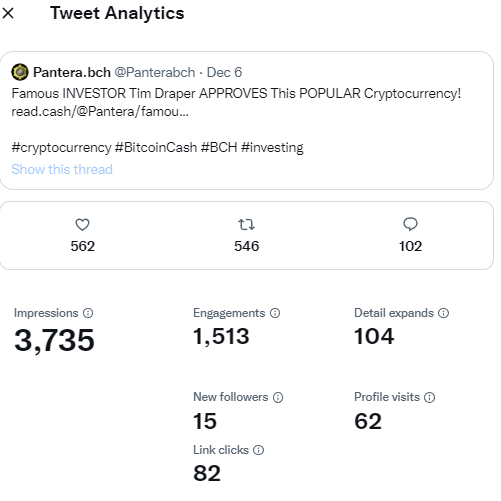
Task: Open Detail expands info icon
Action: click(443, 313)
